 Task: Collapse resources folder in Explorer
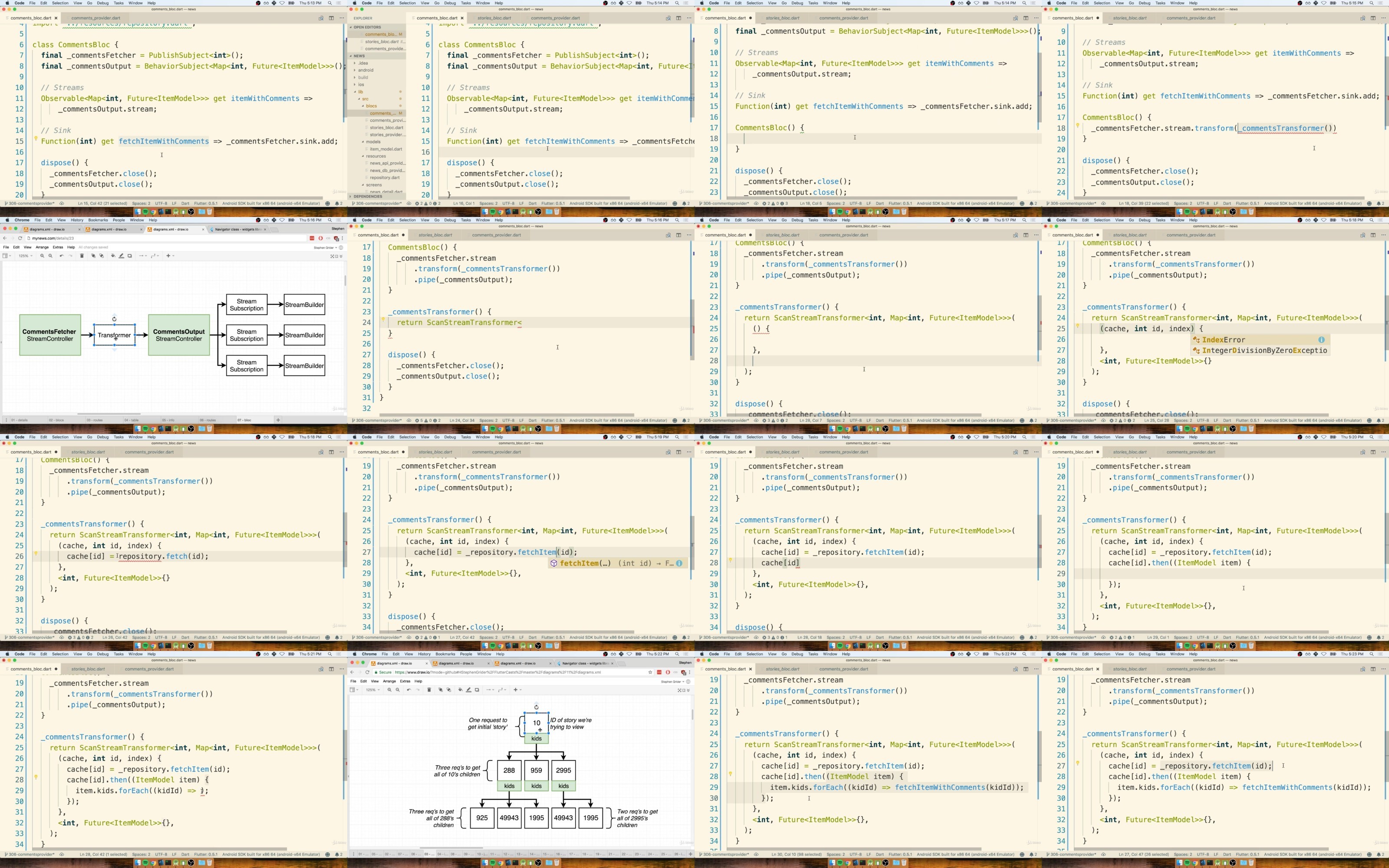tap(376, 156)
